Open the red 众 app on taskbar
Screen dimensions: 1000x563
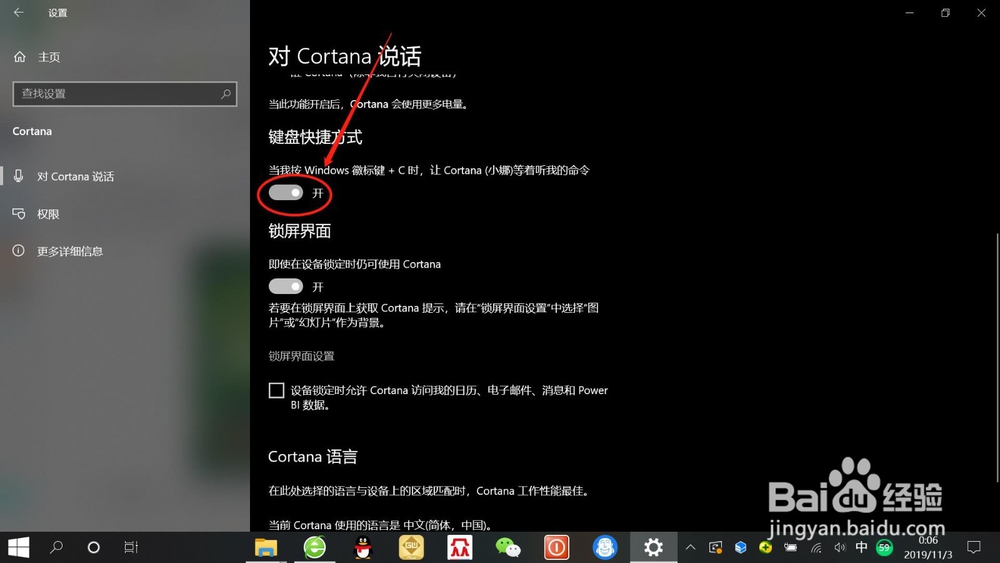click(460, 547)
